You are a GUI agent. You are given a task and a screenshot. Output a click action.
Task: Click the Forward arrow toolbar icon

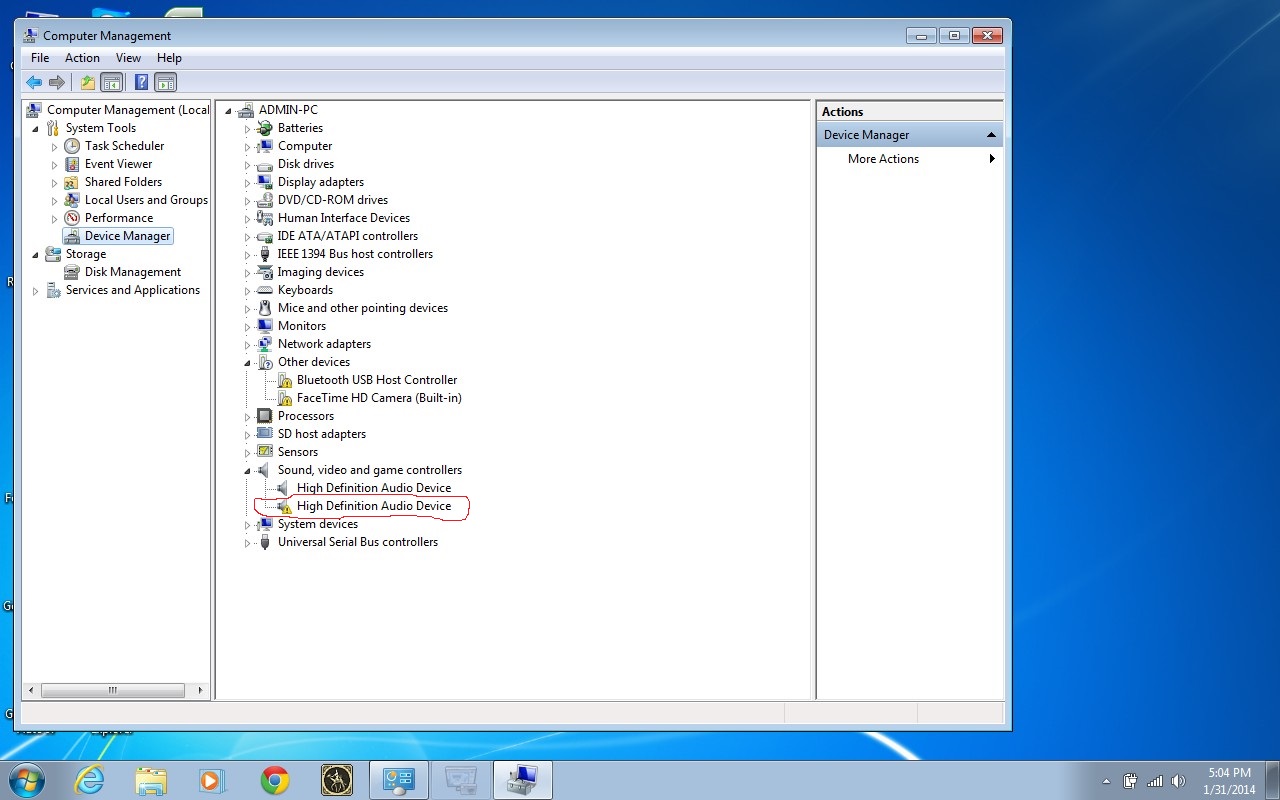pyautogui.click(x=57, y=82)
